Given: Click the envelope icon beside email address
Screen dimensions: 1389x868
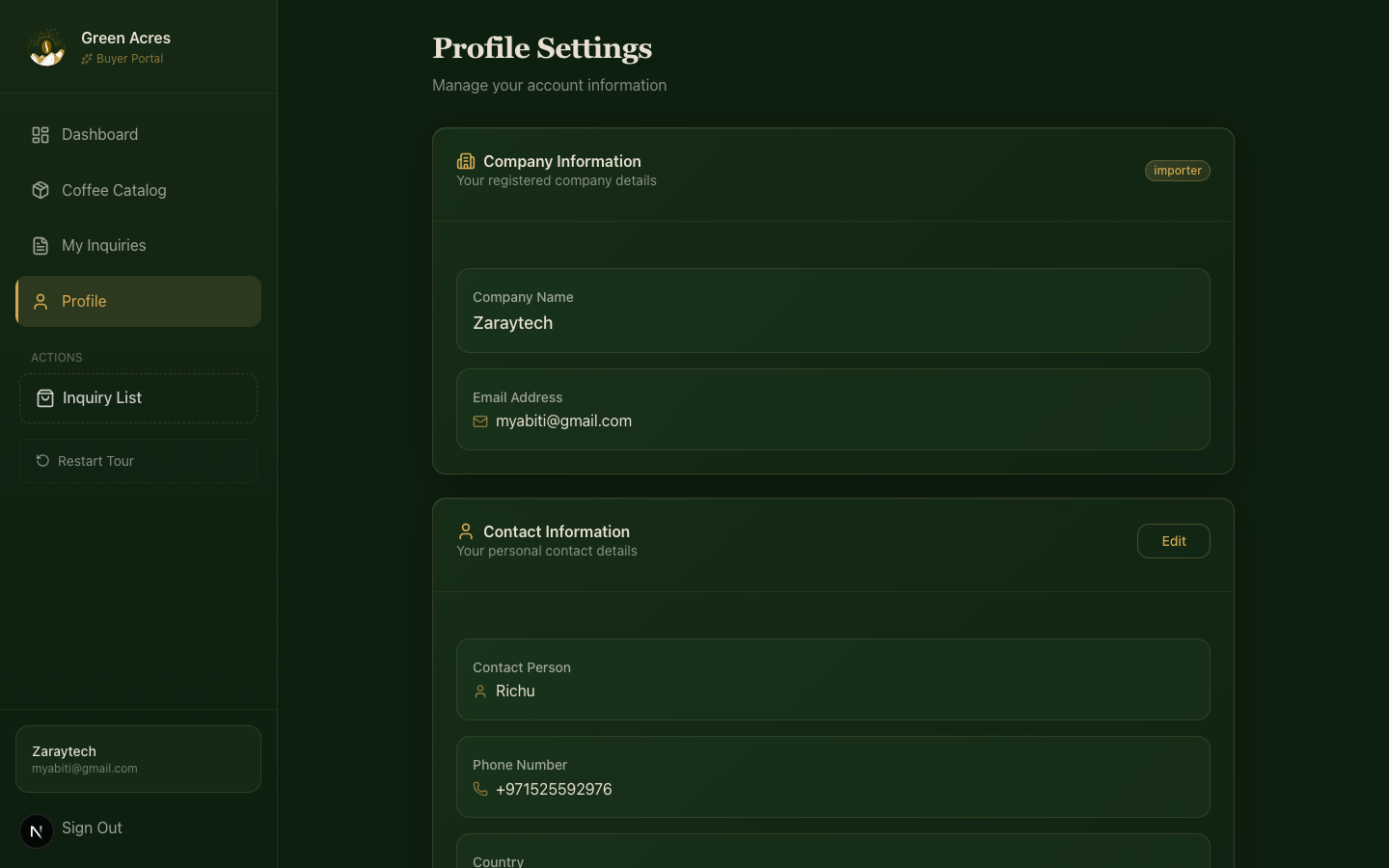Looking at the screenshot, I should (480, 421).
